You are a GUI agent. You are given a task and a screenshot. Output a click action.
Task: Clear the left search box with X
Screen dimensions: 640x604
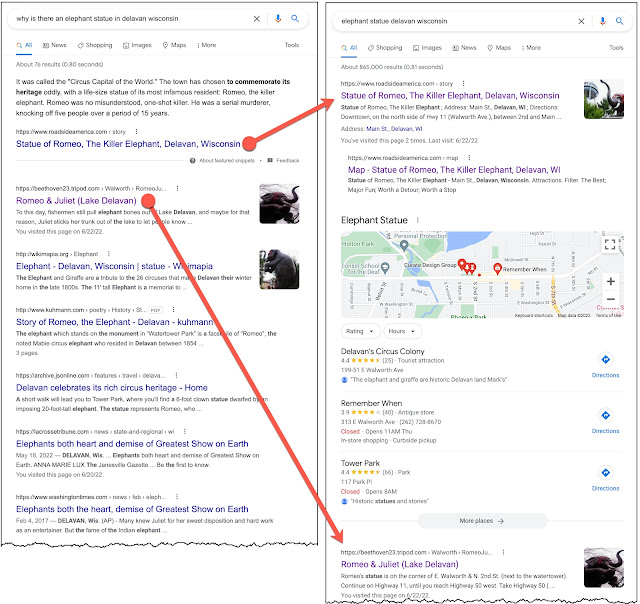[257, 19]
